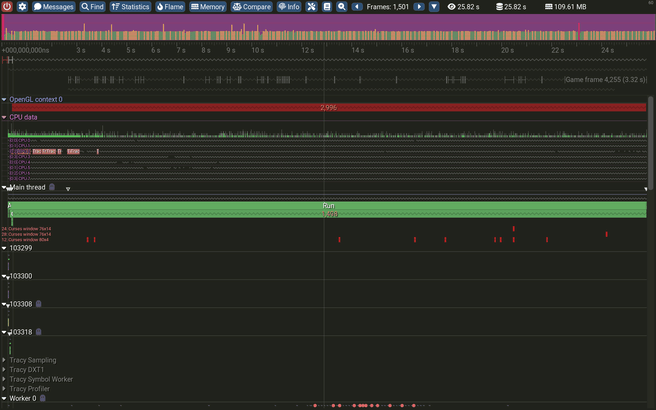Click the database total time span icon
This screenshot has height=410, width=656.
coord(499,7)
